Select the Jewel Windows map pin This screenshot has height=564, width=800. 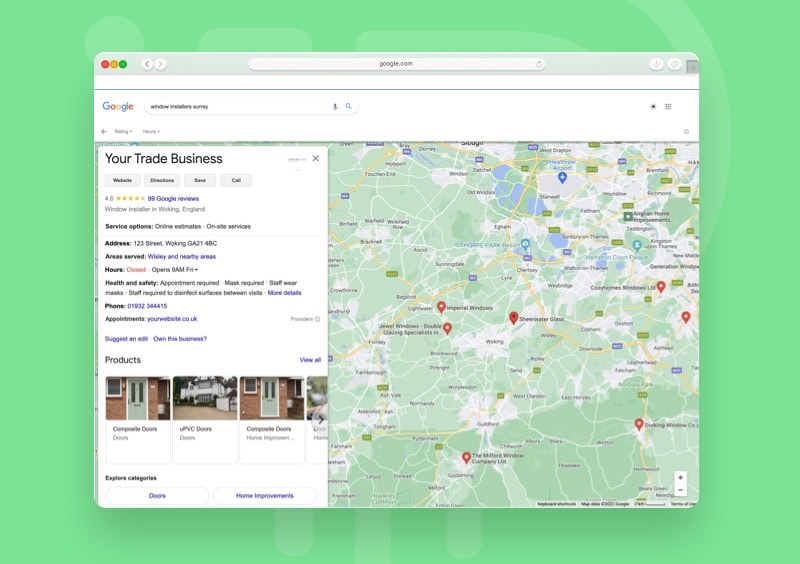click(x=447, y=328)
